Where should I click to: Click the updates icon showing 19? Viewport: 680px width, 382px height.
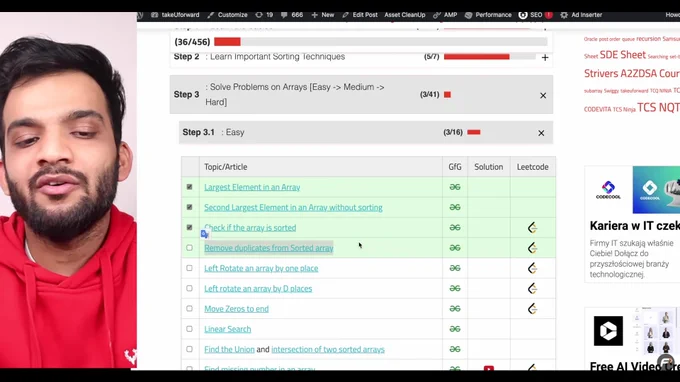coord(259,15)
